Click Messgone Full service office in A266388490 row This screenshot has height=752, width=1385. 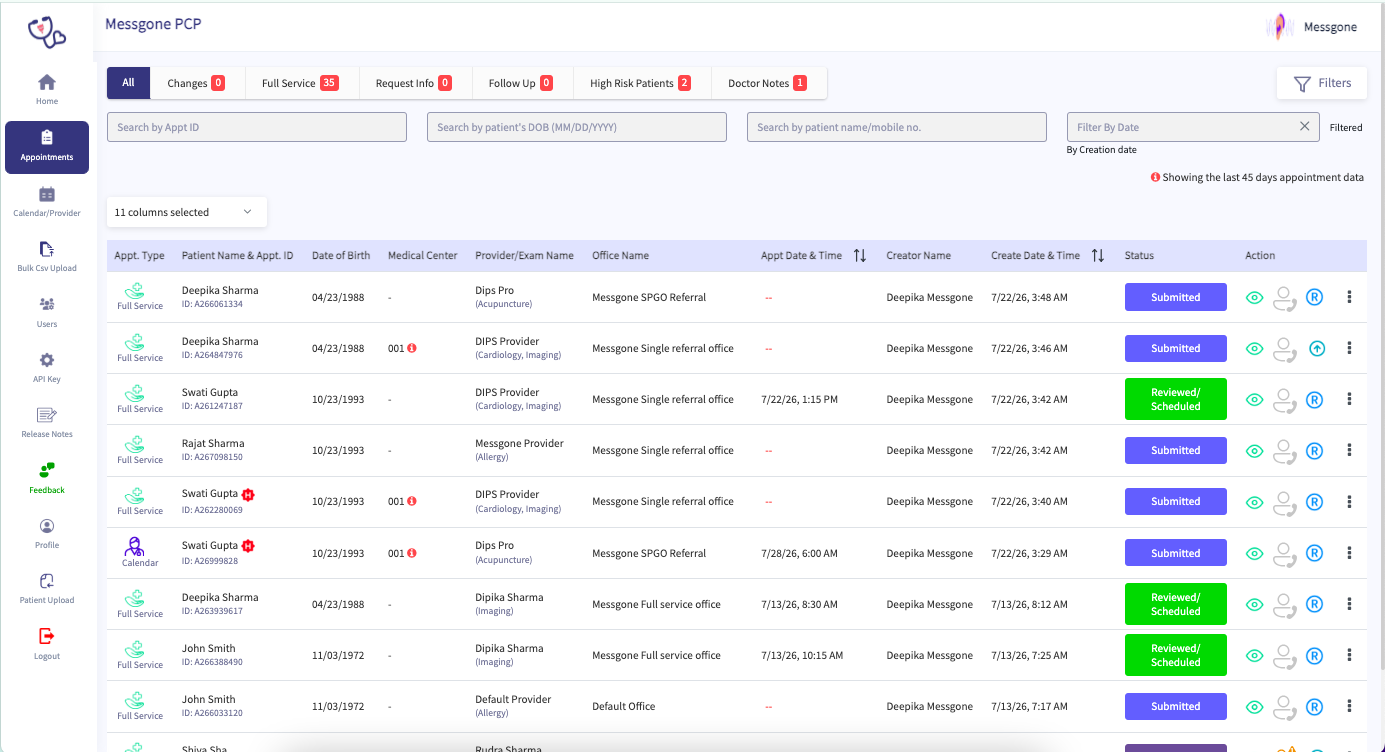coord(656,655)
